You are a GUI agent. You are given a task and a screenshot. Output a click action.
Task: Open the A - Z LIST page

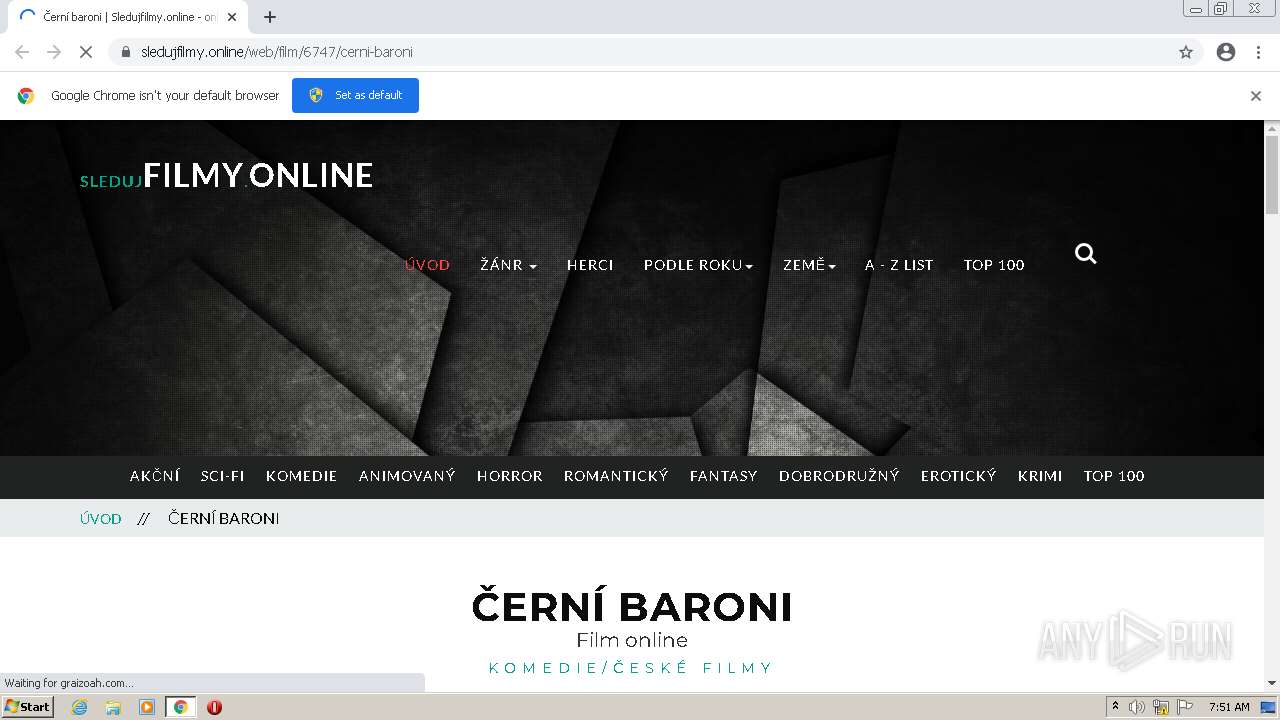point(899,265)
